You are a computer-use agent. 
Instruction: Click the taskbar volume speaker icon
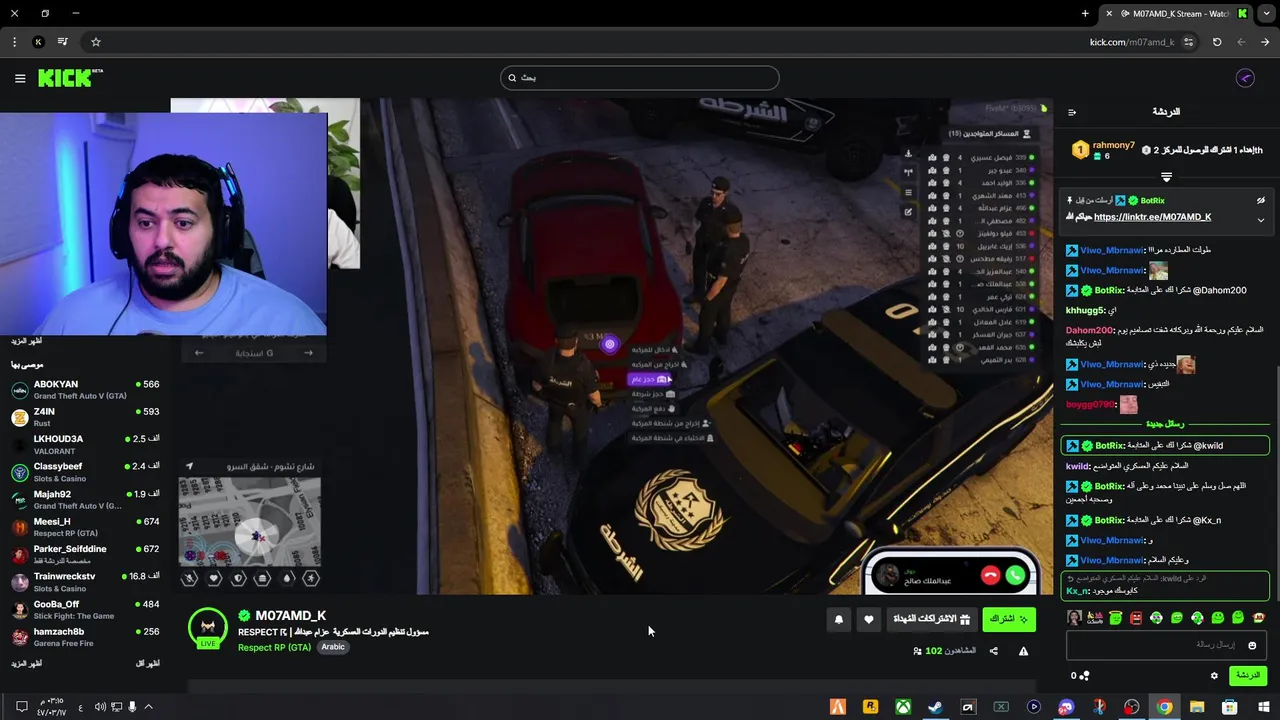100,707
